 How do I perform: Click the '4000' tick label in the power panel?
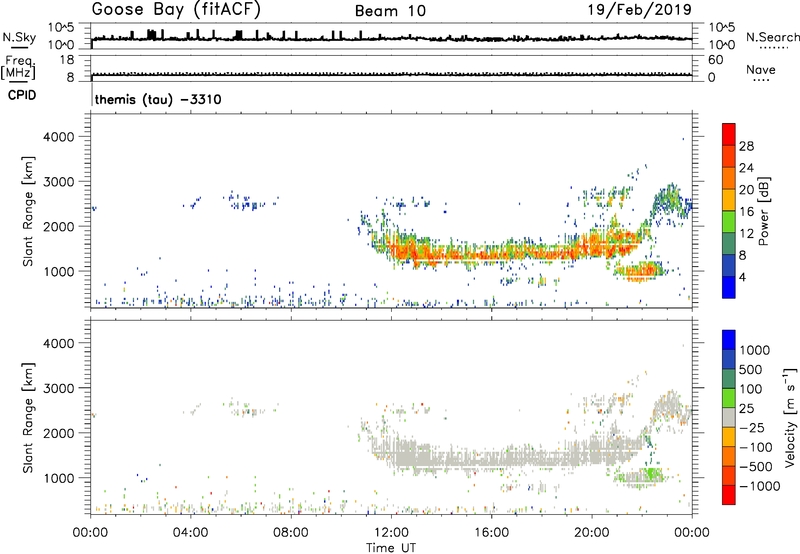click(x=59, y=137)
